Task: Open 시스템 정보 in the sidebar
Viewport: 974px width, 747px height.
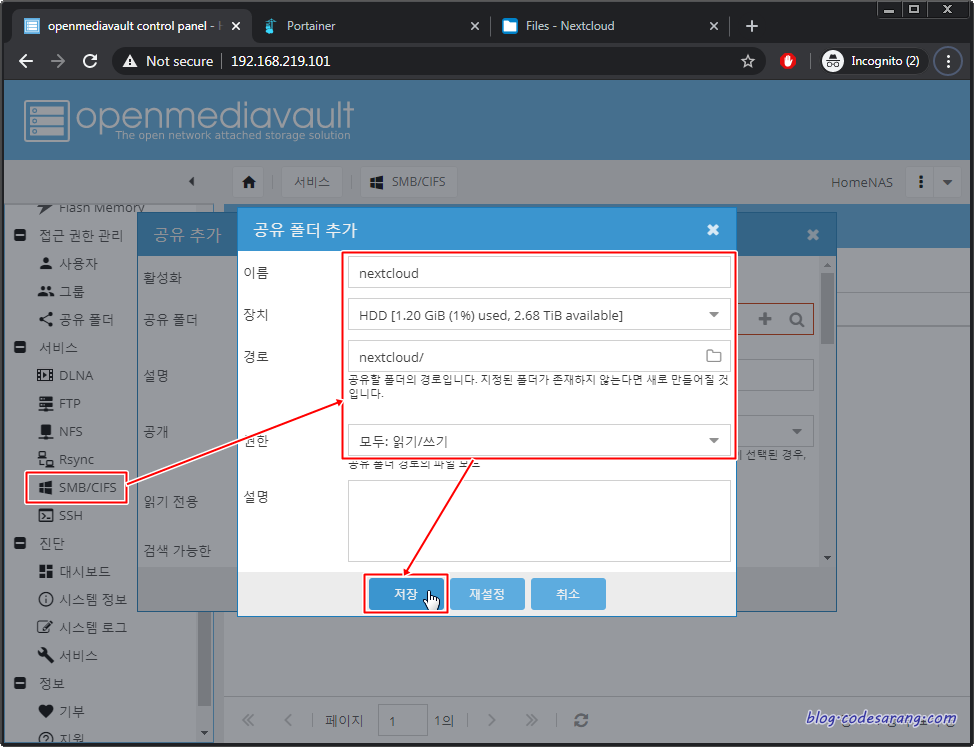Action: [x=83, y=599]
